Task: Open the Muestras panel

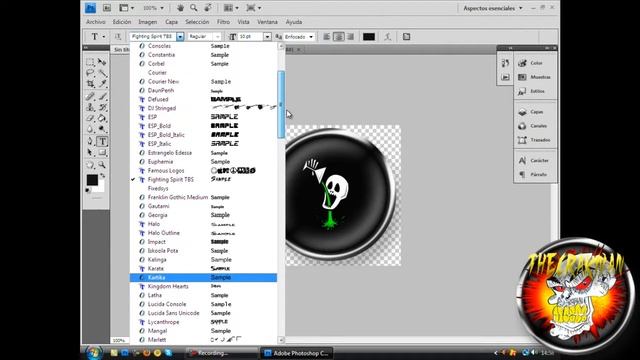Action: pos(535,77)
